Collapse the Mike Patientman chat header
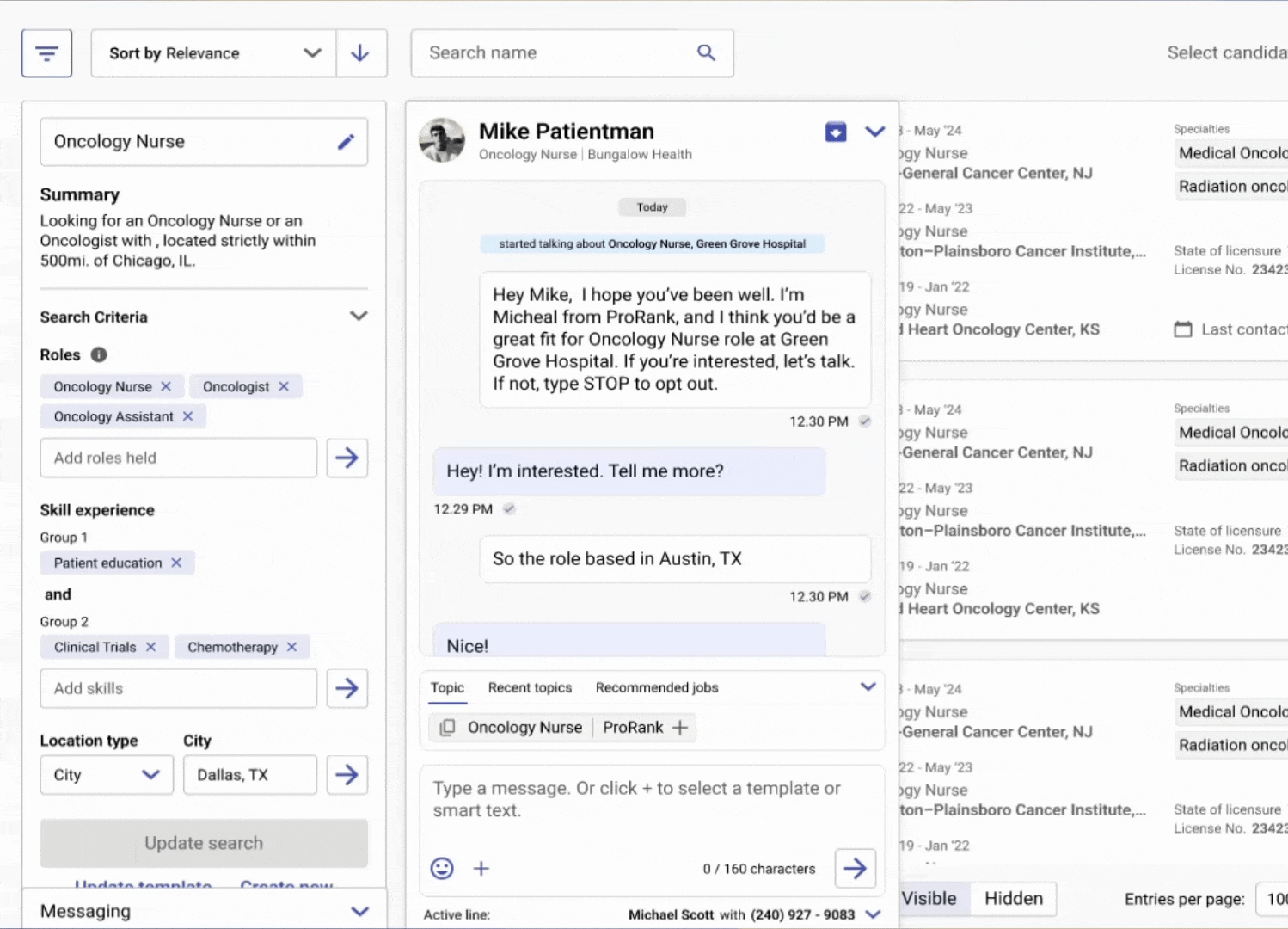The image size is (1288, 929). 874,132
